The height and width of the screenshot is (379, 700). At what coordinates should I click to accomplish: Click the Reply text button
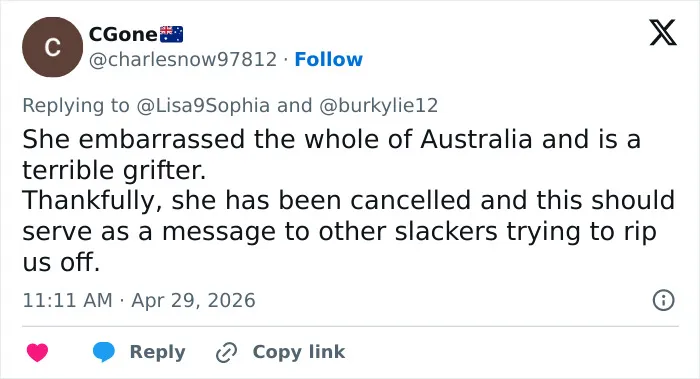158,352
